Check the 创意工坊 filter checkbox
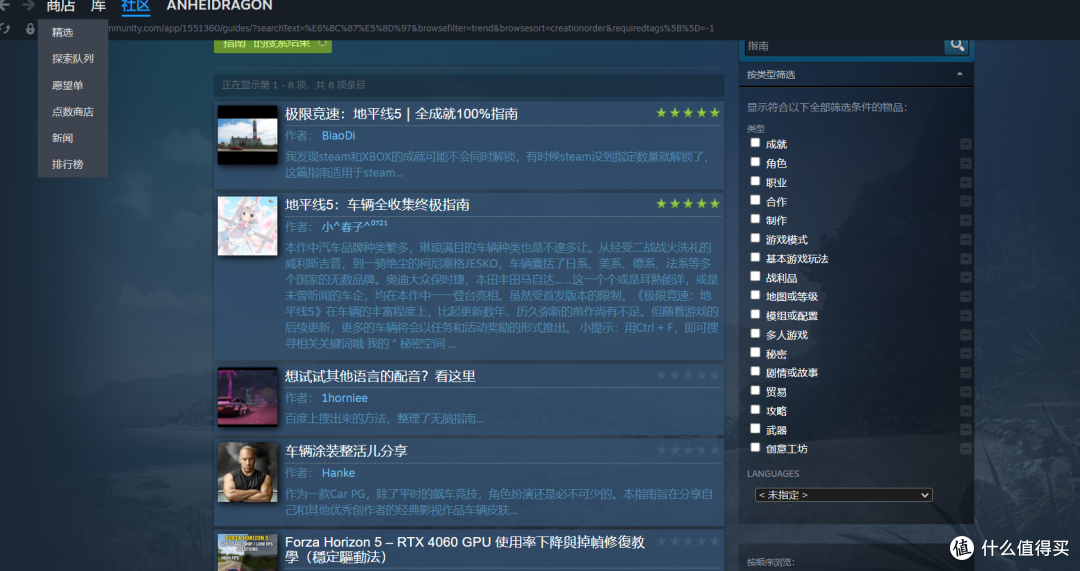1080x571 pixels. pyautogui.click(x=755, y=448)
